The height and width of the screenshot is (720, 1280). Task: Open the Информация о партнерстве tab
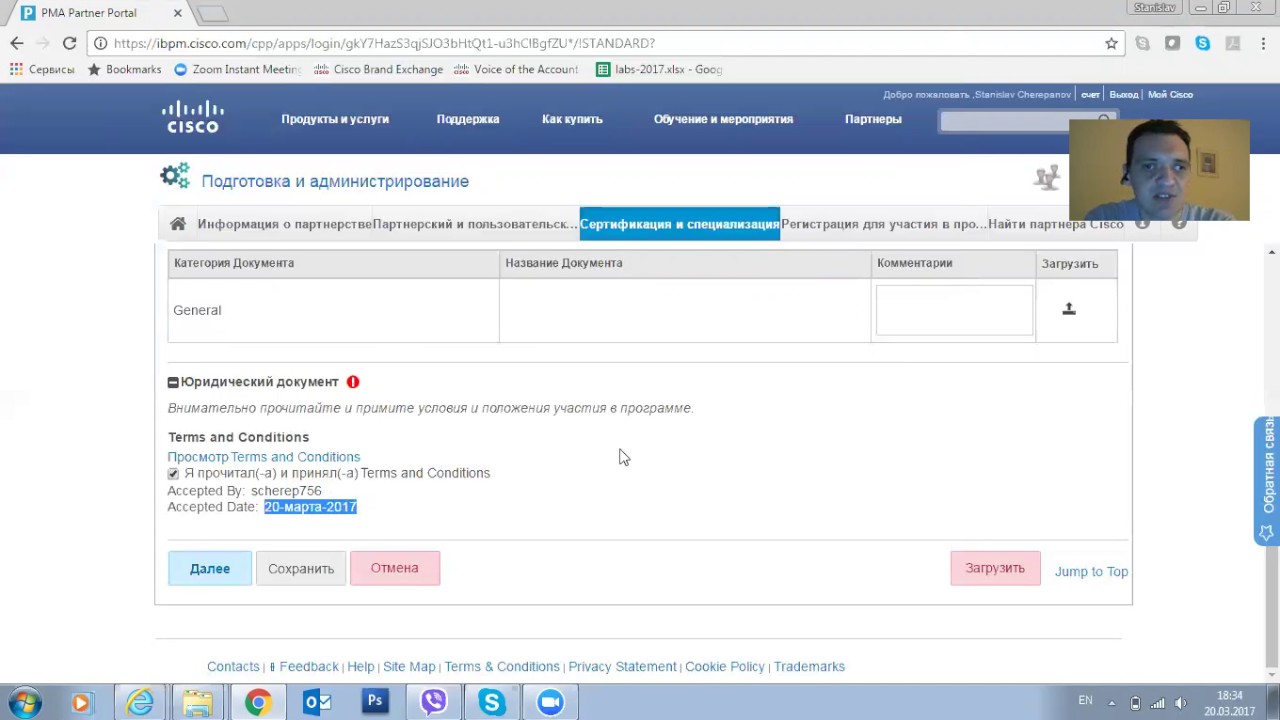[x=284, y=224]
